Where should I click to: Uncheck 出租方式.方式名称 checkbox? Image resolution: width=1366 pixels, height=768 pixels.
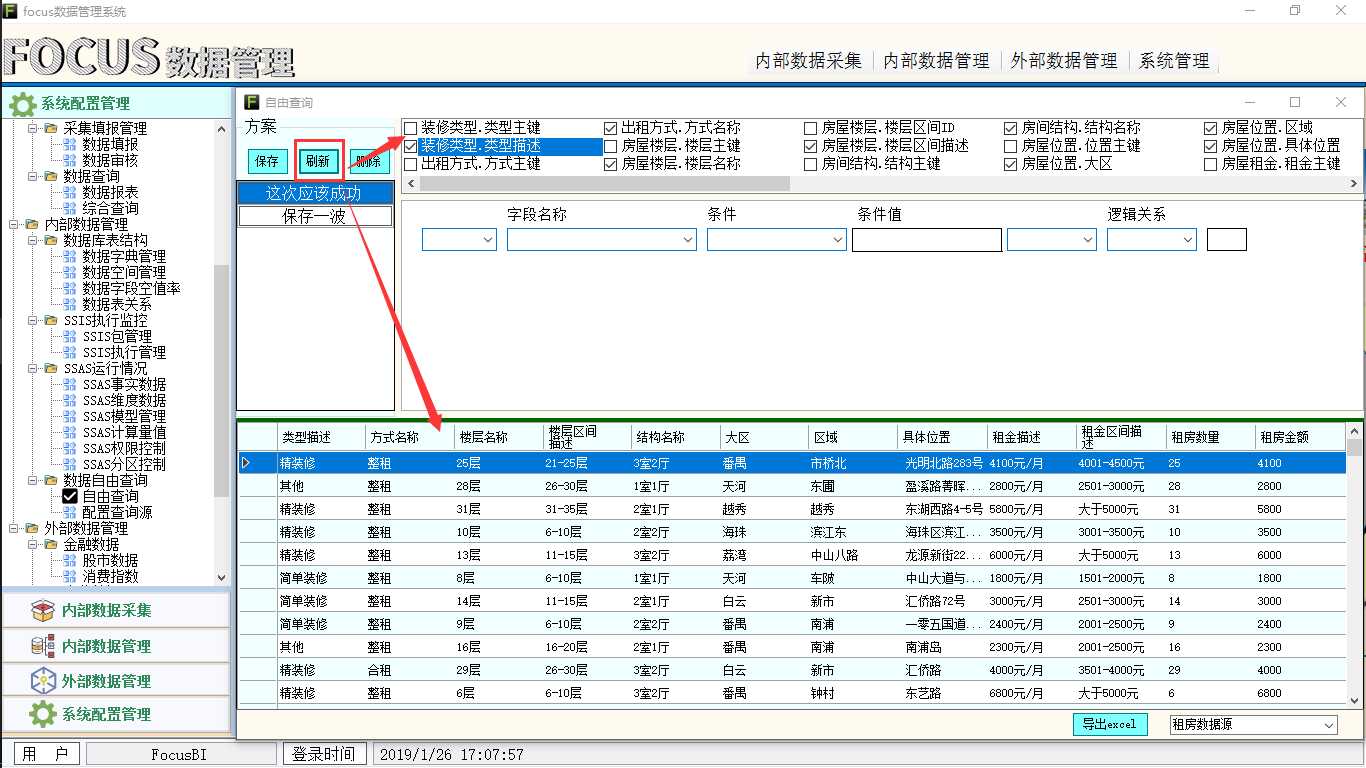[x=611, y=128]
